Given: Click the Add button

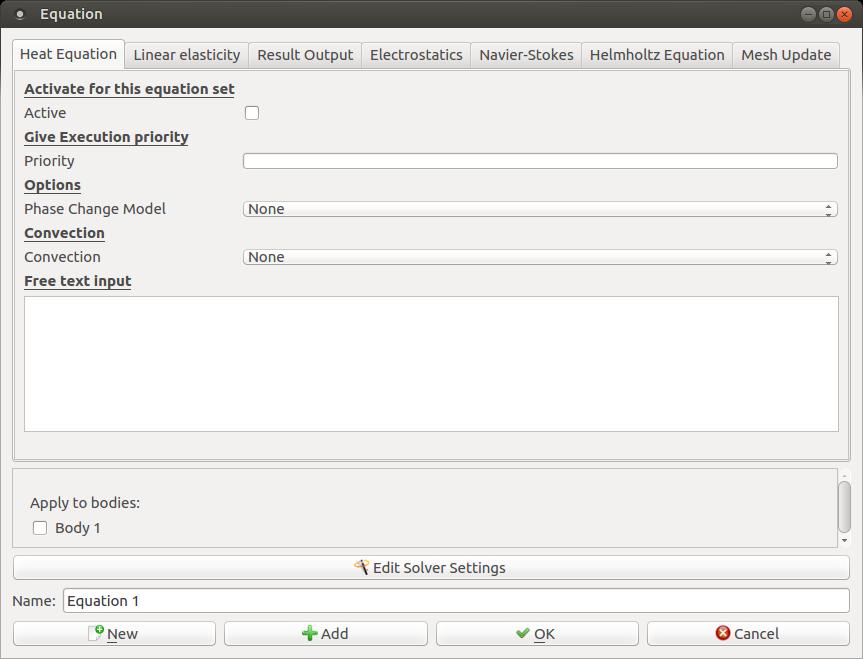Looking at the screenshot, I should tap(326, 634).
